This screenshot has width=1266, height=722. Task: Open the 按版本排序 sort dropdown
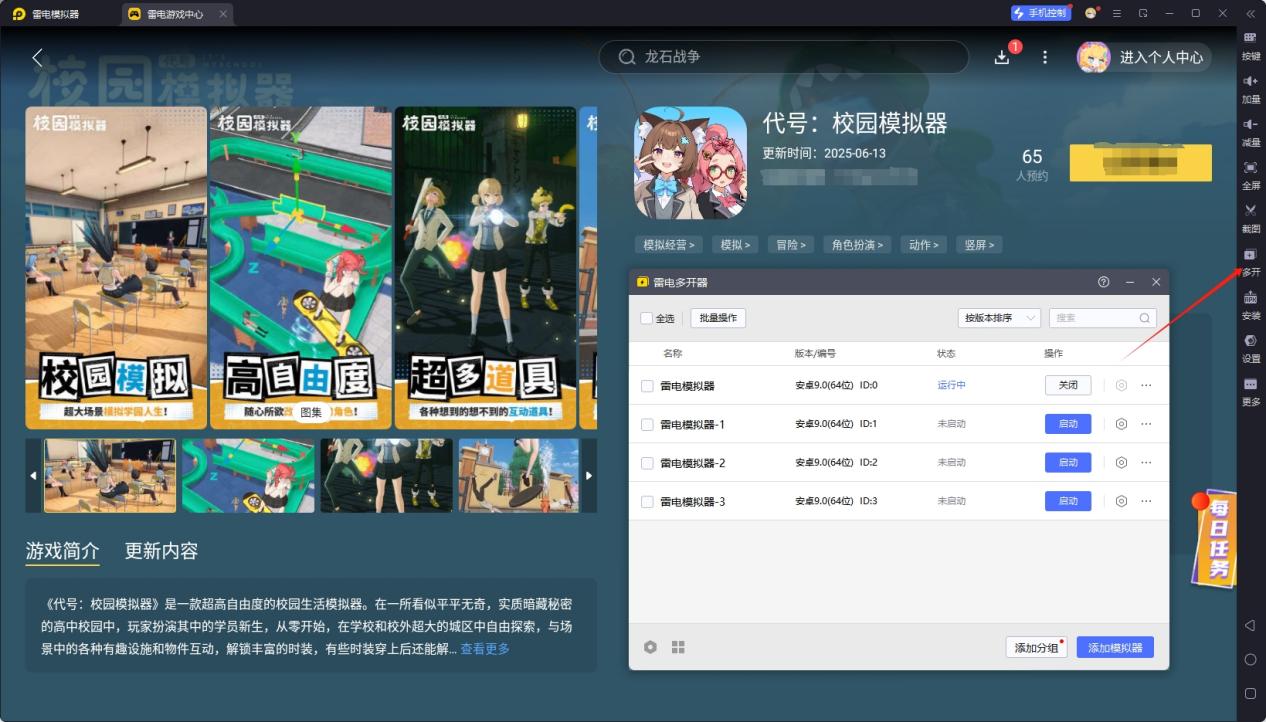coord(999,318)
